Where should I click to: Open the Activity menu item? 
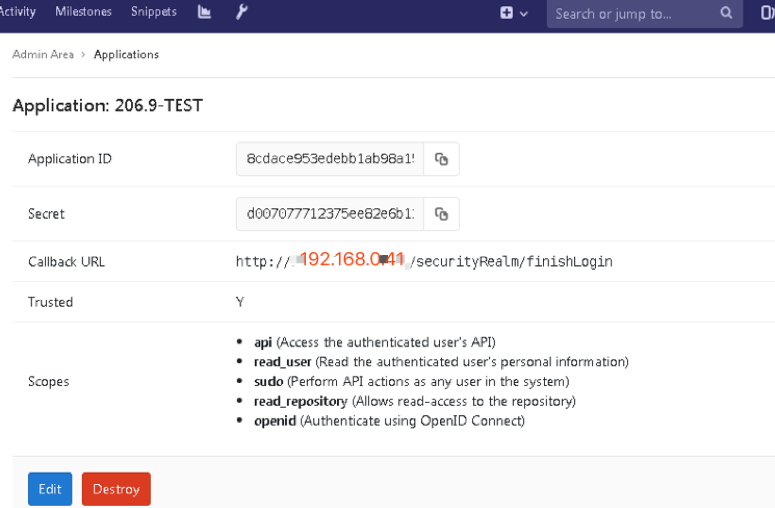click(18, 12)
